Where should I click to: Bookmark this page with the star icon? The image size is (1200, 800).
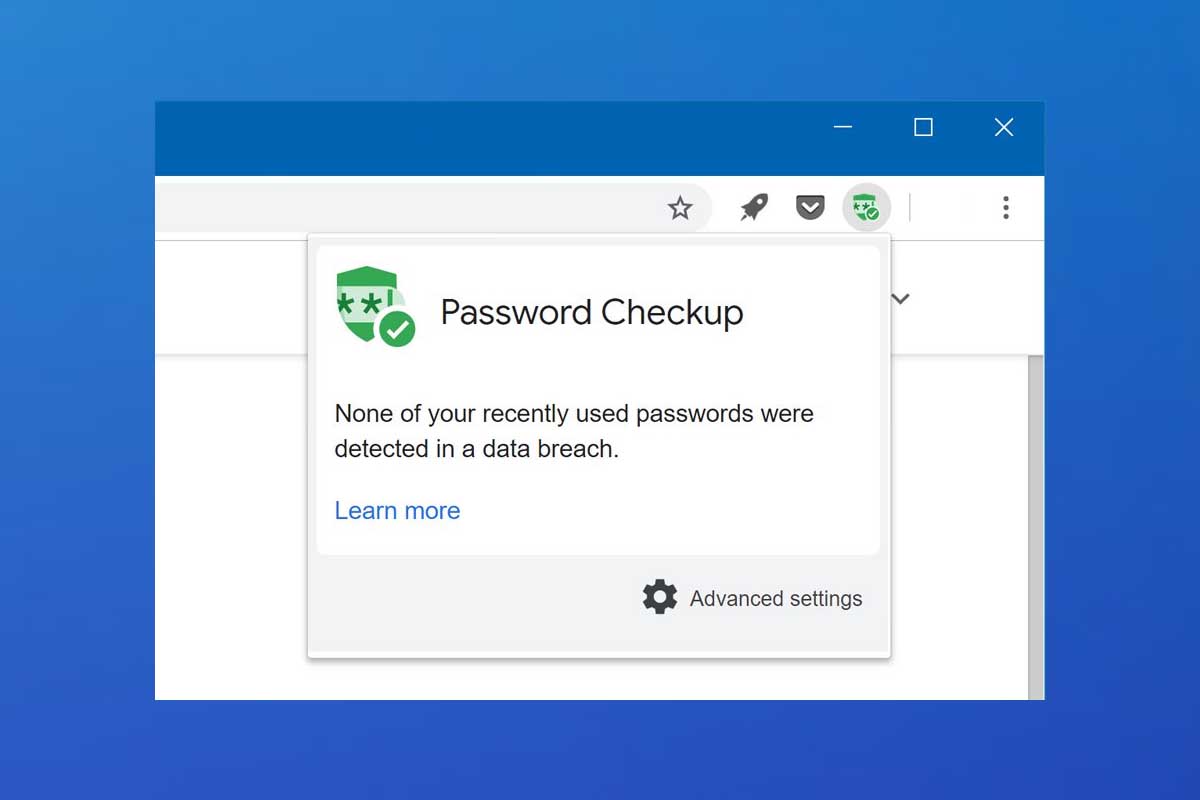coord(680,208)
